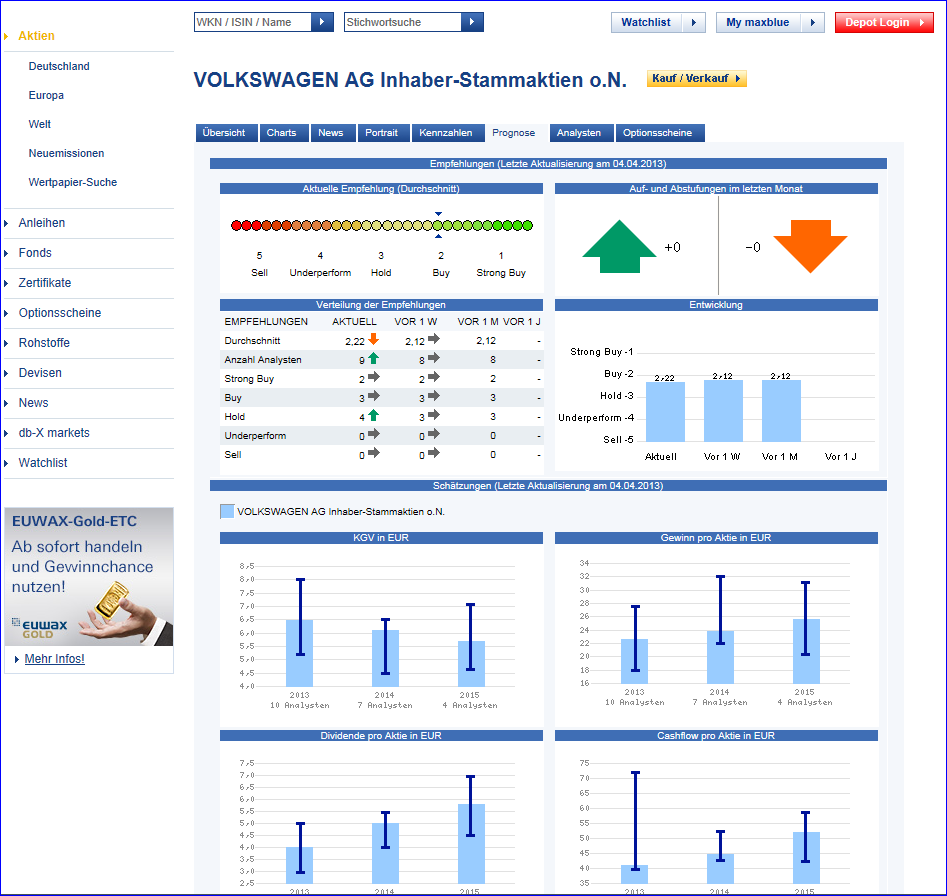Click the orange down arrow beside 2,22
The width and height of the screenshot is (947, 896).
point(374,339)
